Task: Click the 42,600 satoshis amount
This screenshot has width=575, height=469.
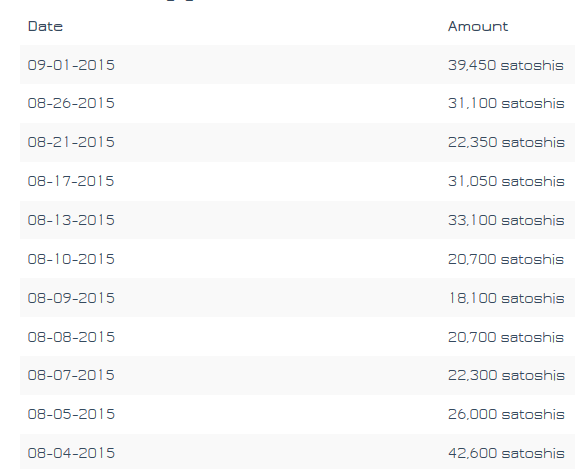Action: point(506,453)
